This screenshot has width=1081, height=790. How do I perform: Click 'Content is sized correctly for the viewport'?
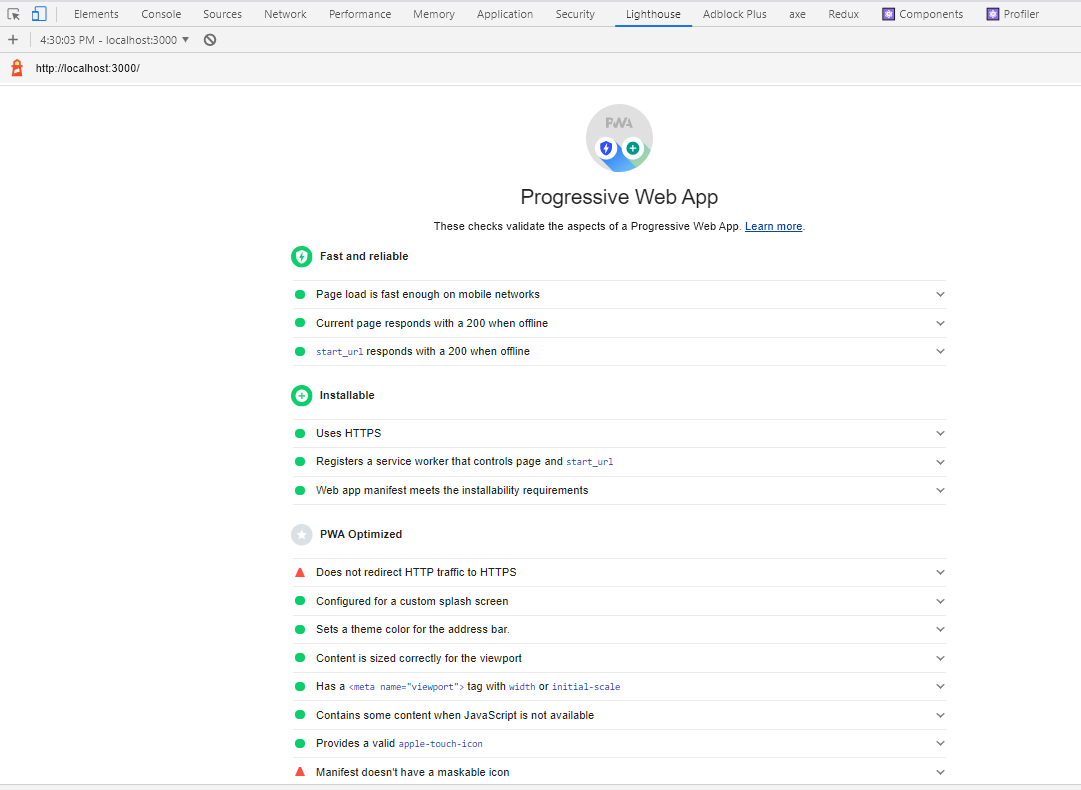pos(418,658)
